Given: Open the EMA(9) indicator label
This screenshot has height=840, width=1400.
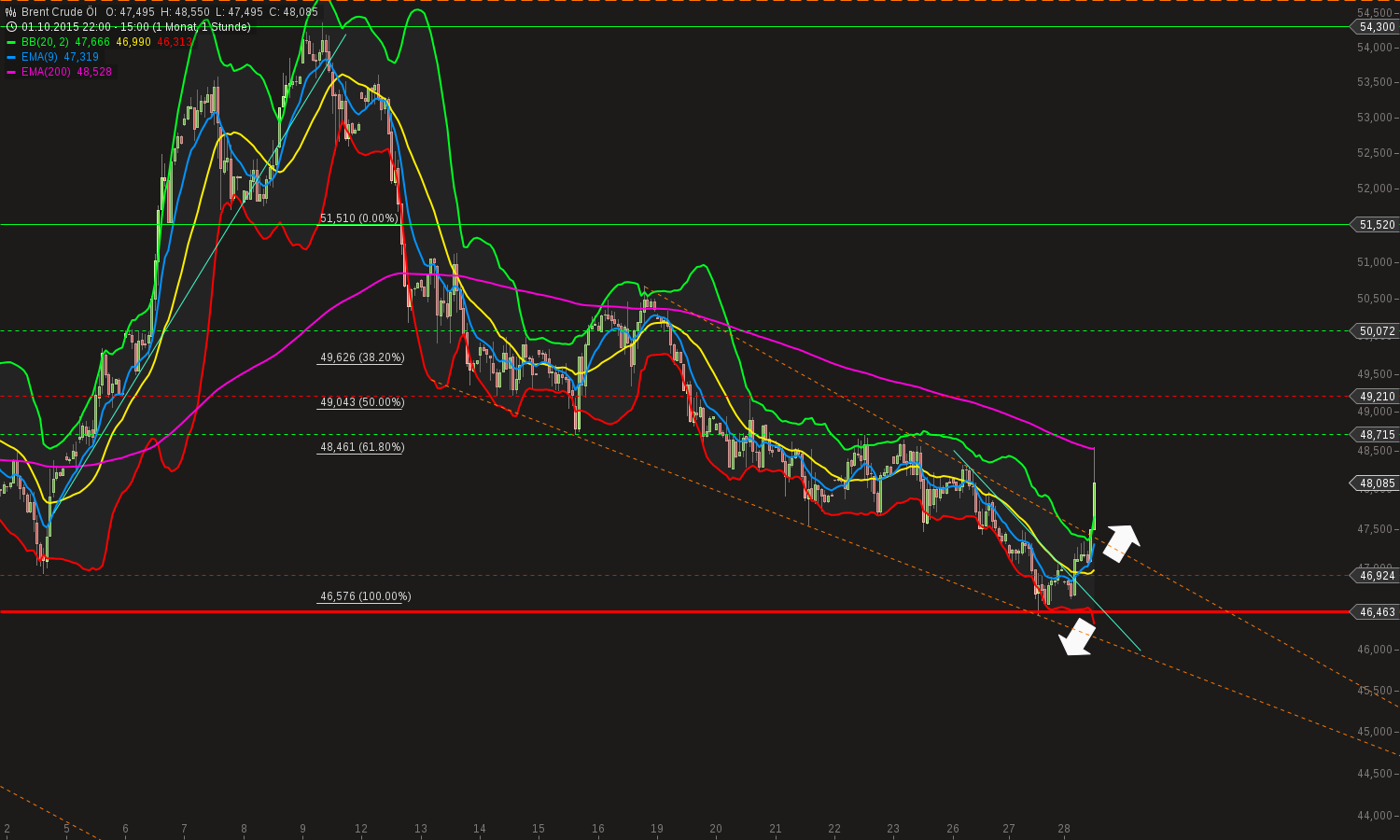Looking at the screenshot, I should pos(39,57).
